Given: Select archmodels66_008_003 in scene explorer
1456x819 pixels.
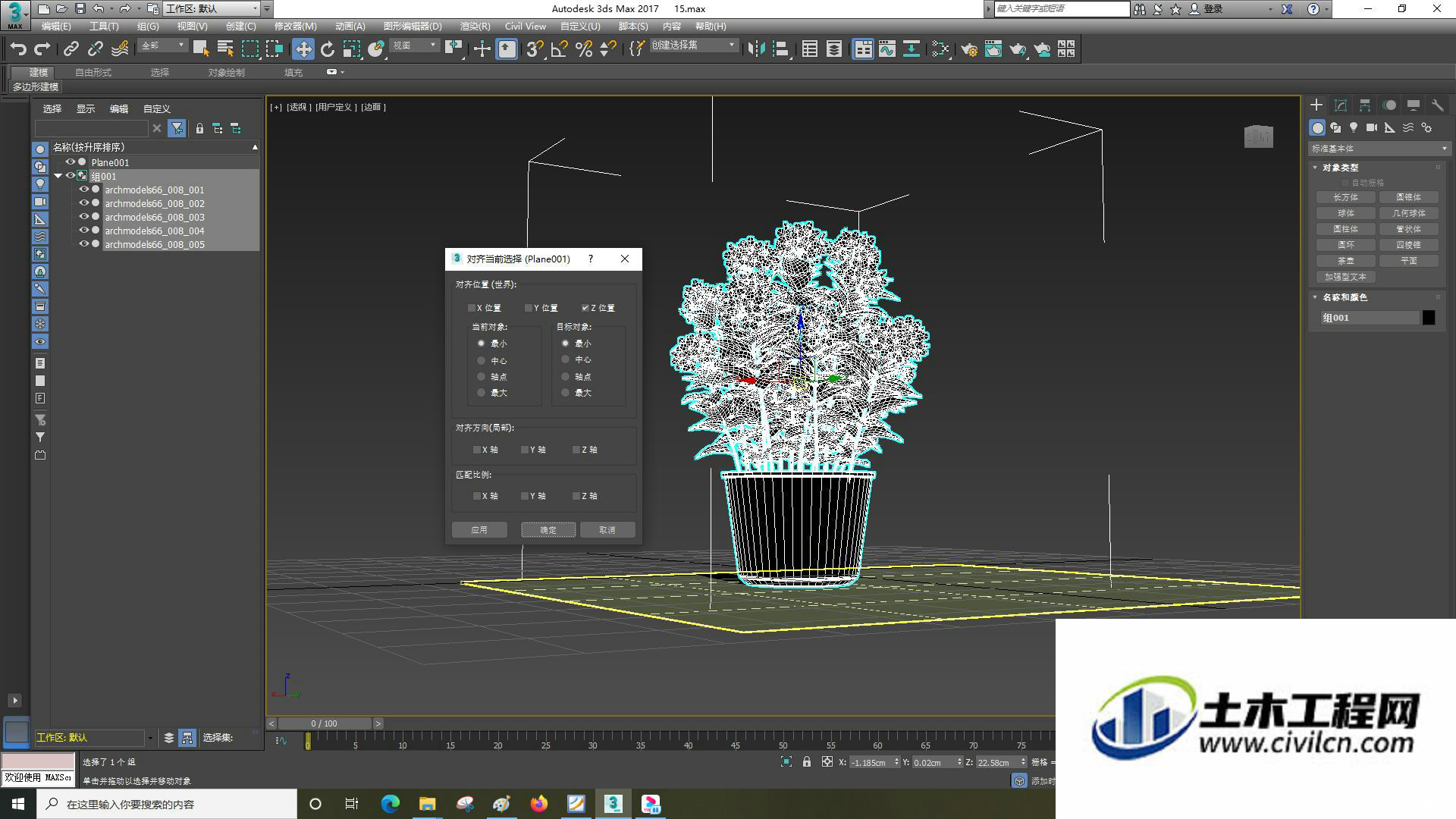Looking at the screenshot, I should coord(155,217).
